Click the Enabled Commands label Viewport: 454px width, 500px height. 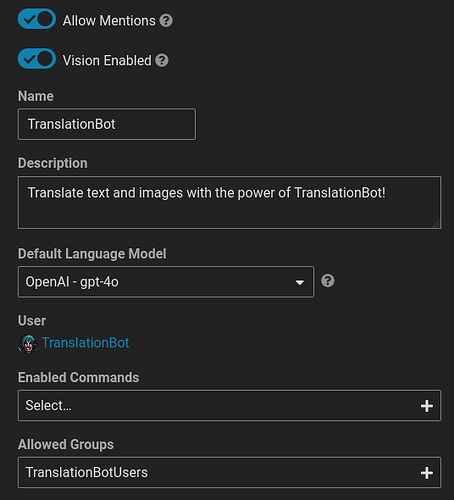coord(78,378)
